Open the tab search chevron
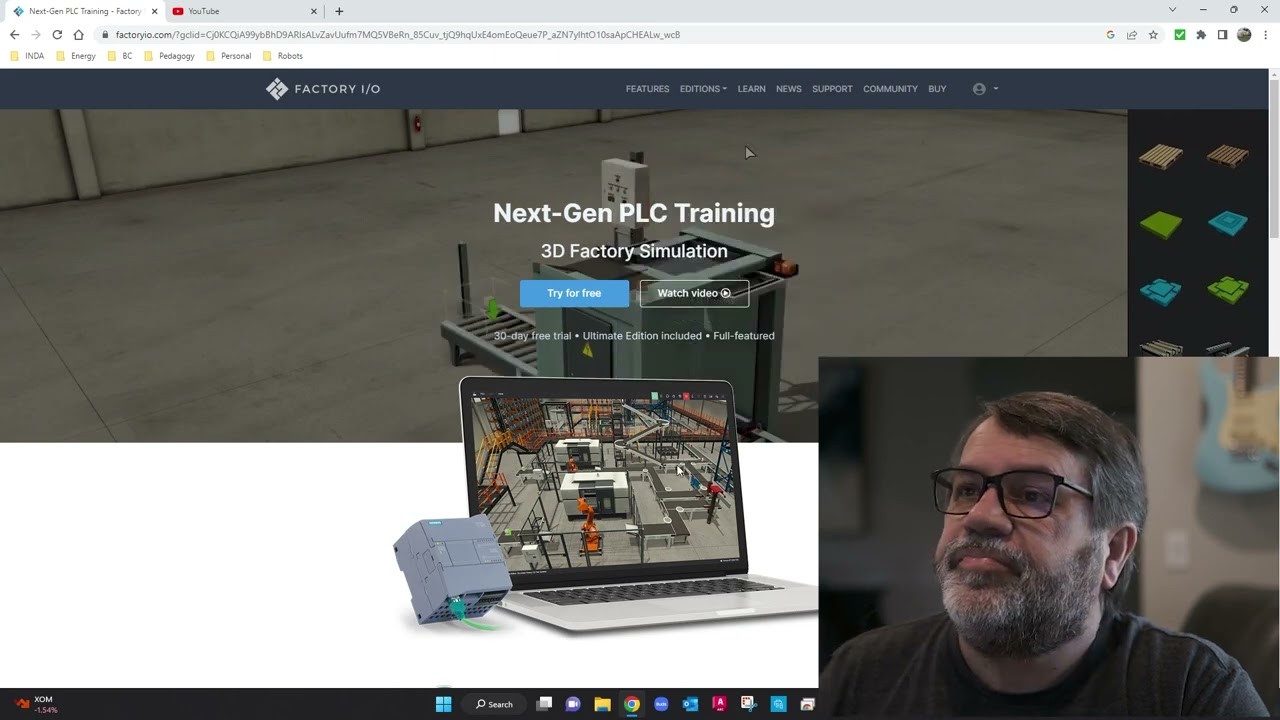The height and width of the screenshot is (720, 1280). 1172,10
